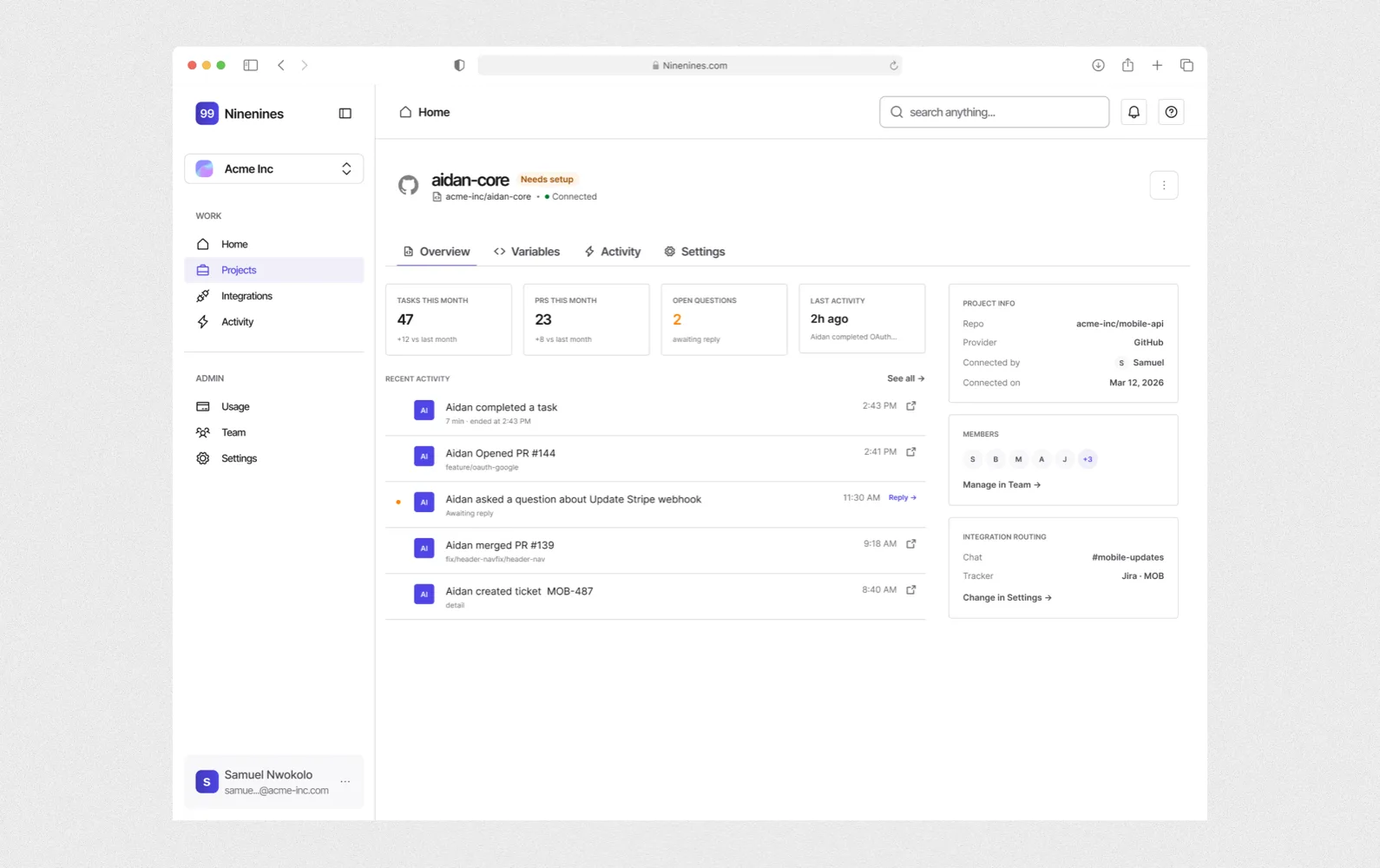The height and width of the screenshot is (868, 1380).
Task: Click Change in Settings link
Action: pos(1007,598)
